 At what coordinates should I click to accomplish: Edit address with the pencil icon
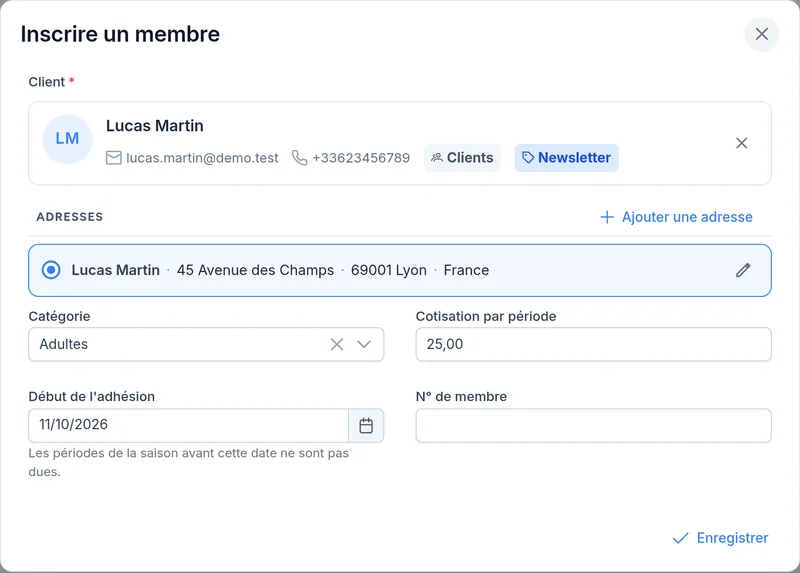coord(743,270)
